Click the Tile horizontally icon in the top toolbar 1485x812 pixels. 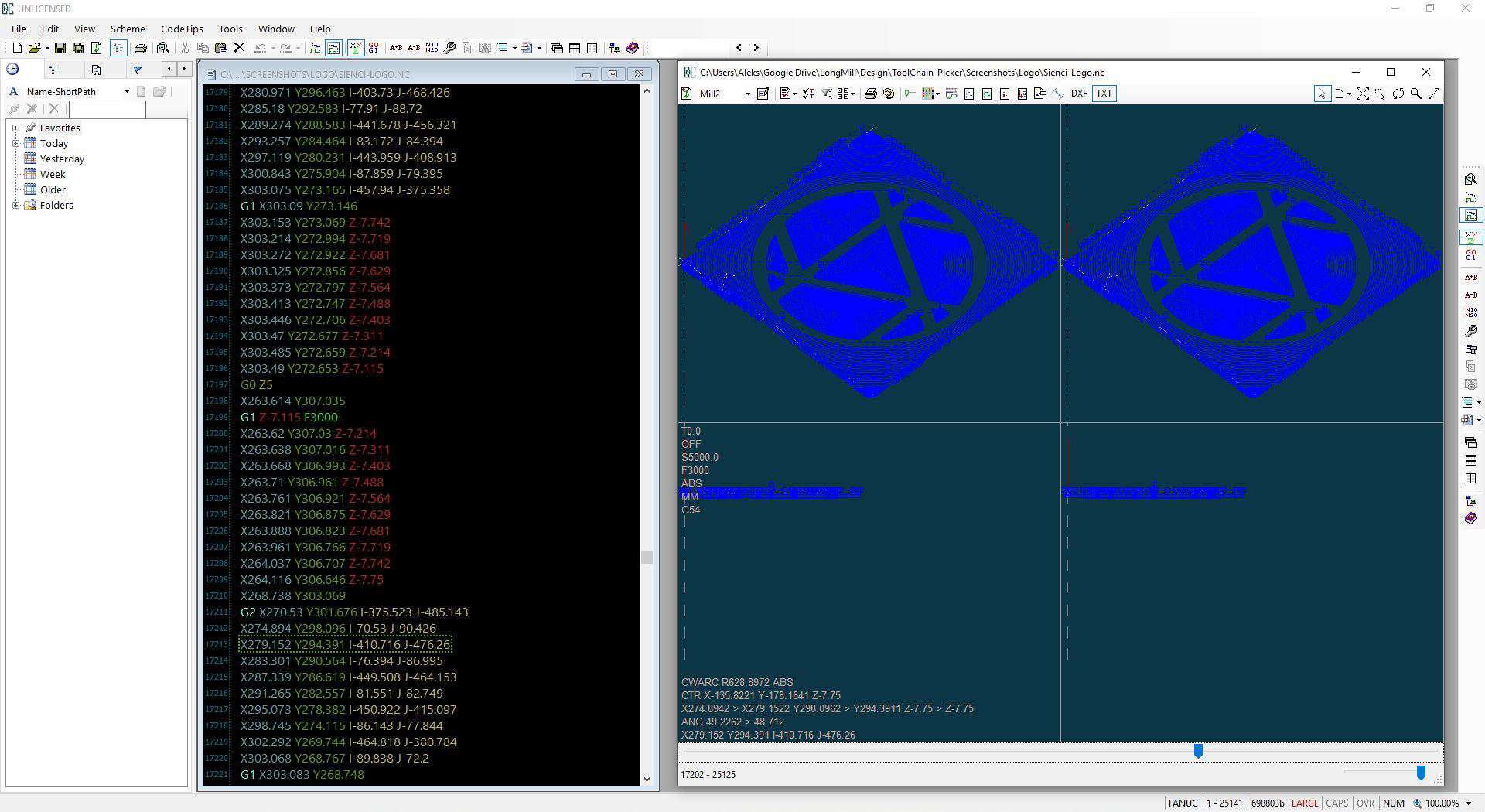coord(575,48)
